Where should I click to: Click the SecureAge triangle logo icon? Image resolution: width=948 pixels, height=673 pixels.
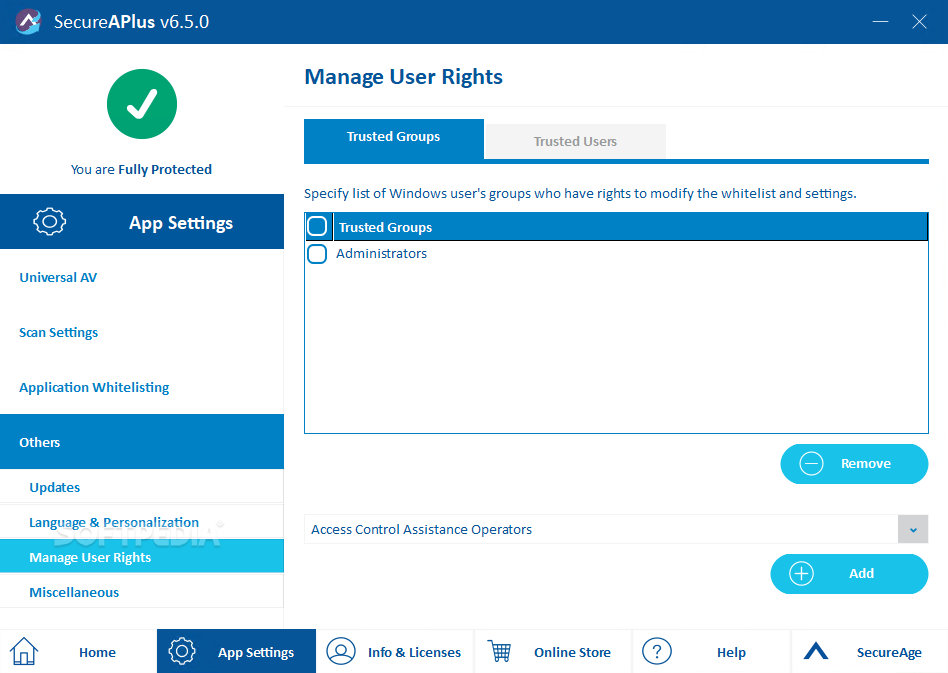816,651
